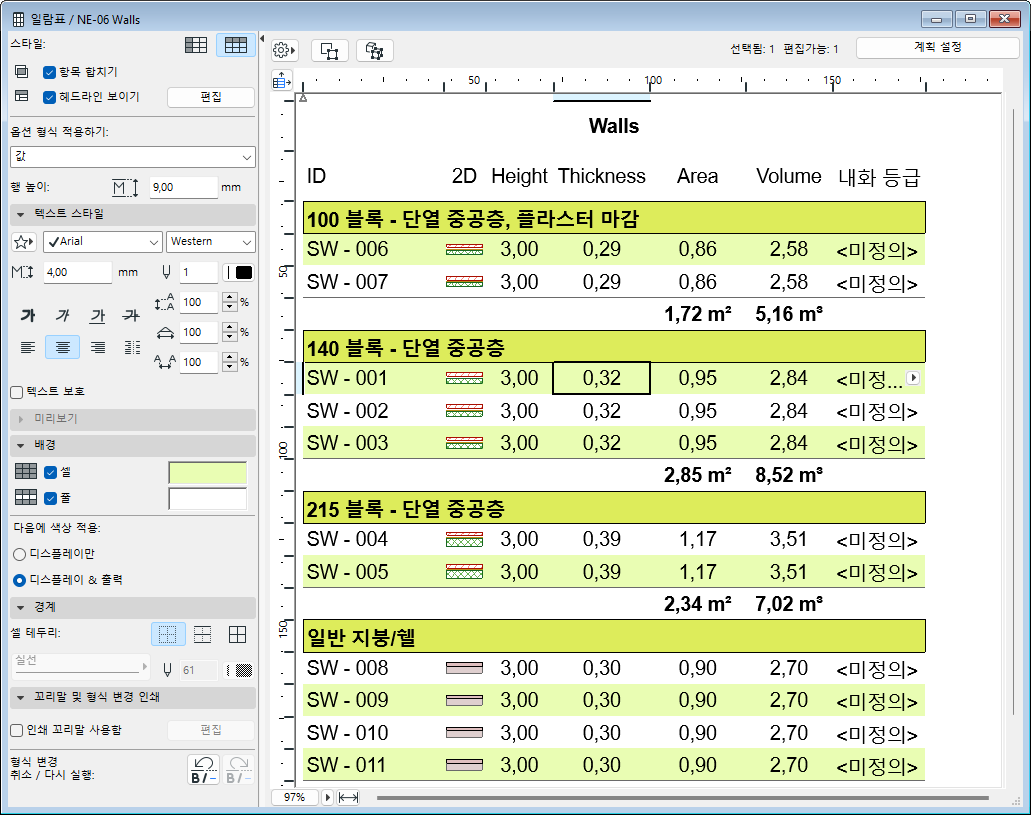
Task: Set justified text alignment
Action: click(x=132, y=347)
